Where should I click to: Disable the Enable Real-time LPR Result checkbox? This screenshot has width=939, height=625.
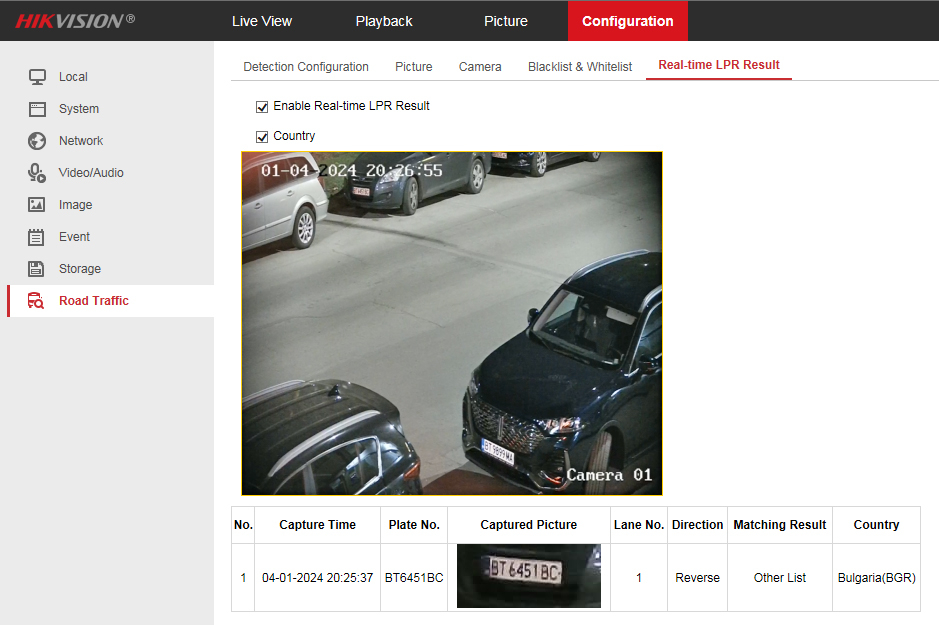(x=262, y=106)
